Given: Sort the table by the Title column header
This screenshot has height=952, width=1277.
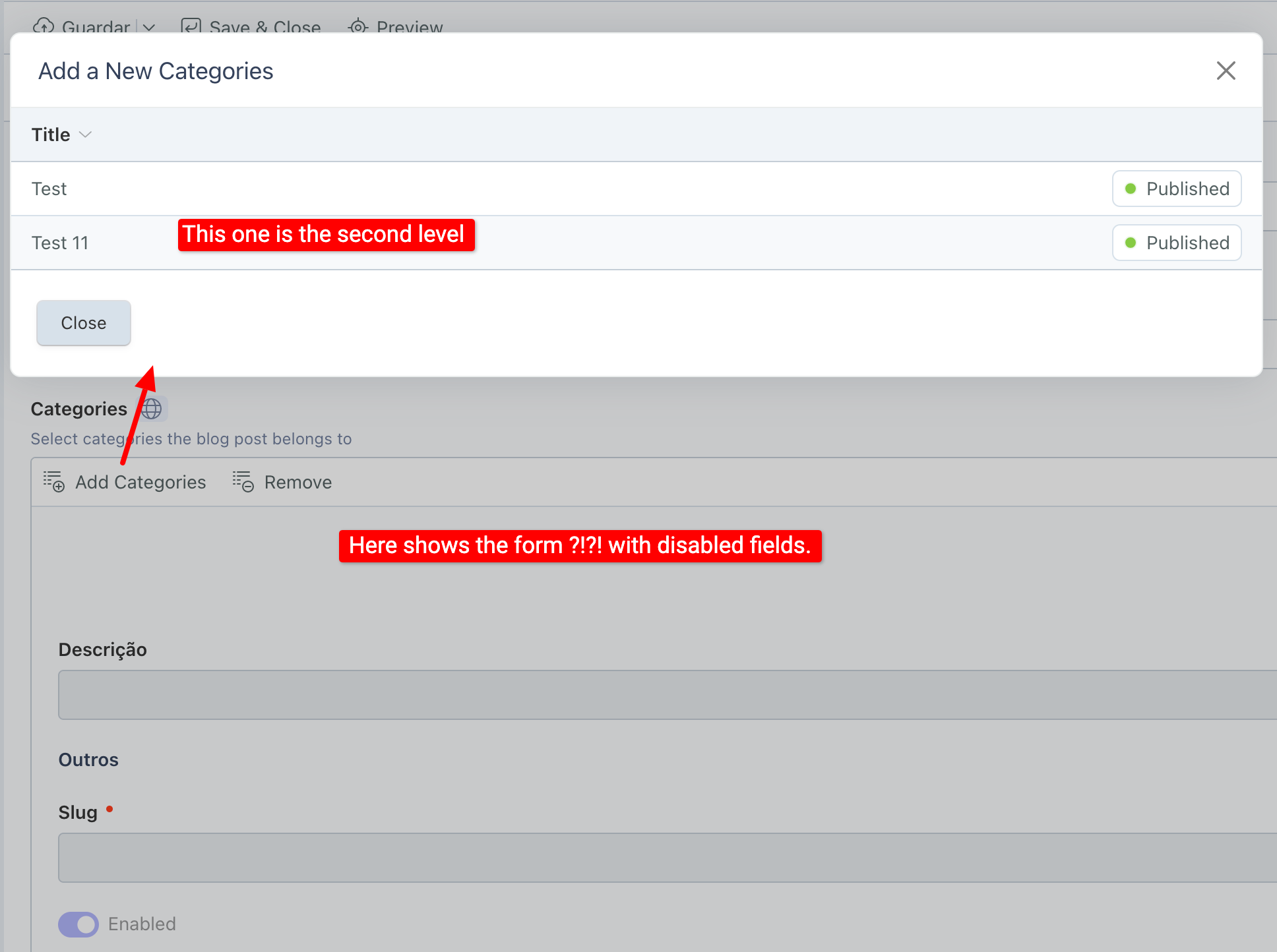Looking at the screenshot, I should coord(51,134).
